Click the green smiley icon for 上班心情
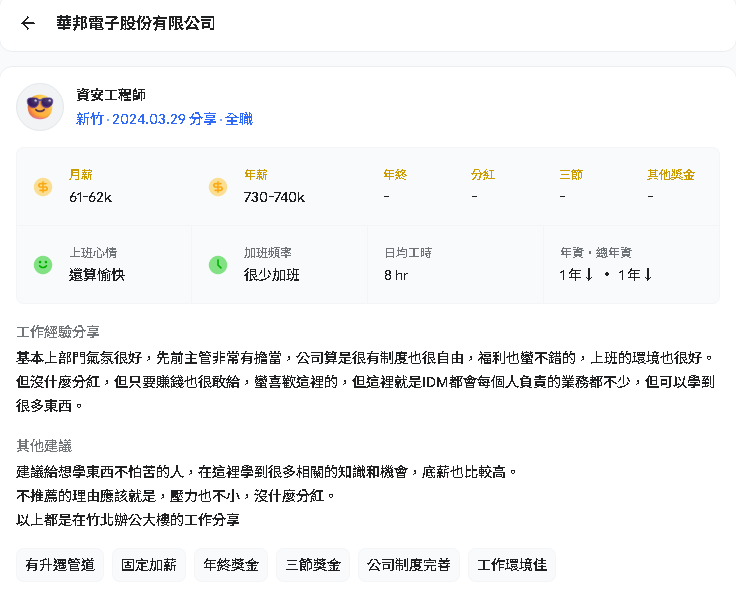The height and width of the screenshot is (589, 736). pos(43,265)
